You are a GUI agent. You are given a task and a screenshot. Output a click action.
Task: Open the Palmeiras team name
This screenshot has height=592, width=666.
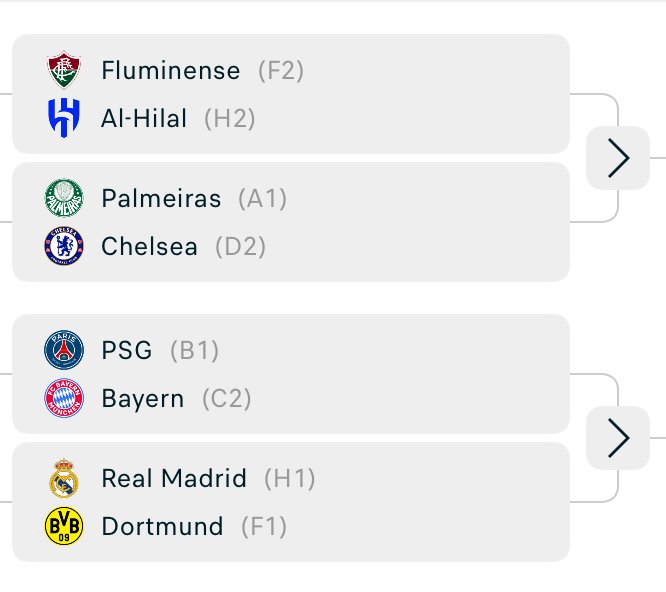[x=161, y=199]
